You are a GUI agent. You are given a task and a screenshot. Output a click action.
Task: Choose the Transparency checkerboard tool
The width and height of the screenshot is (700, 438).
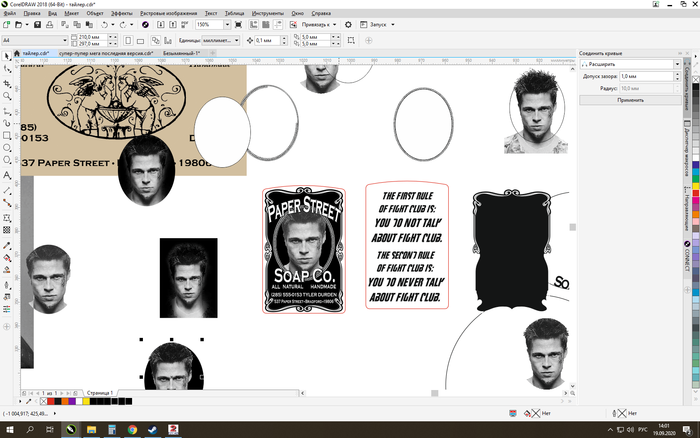pyautogui.click(x=7, y=230)
